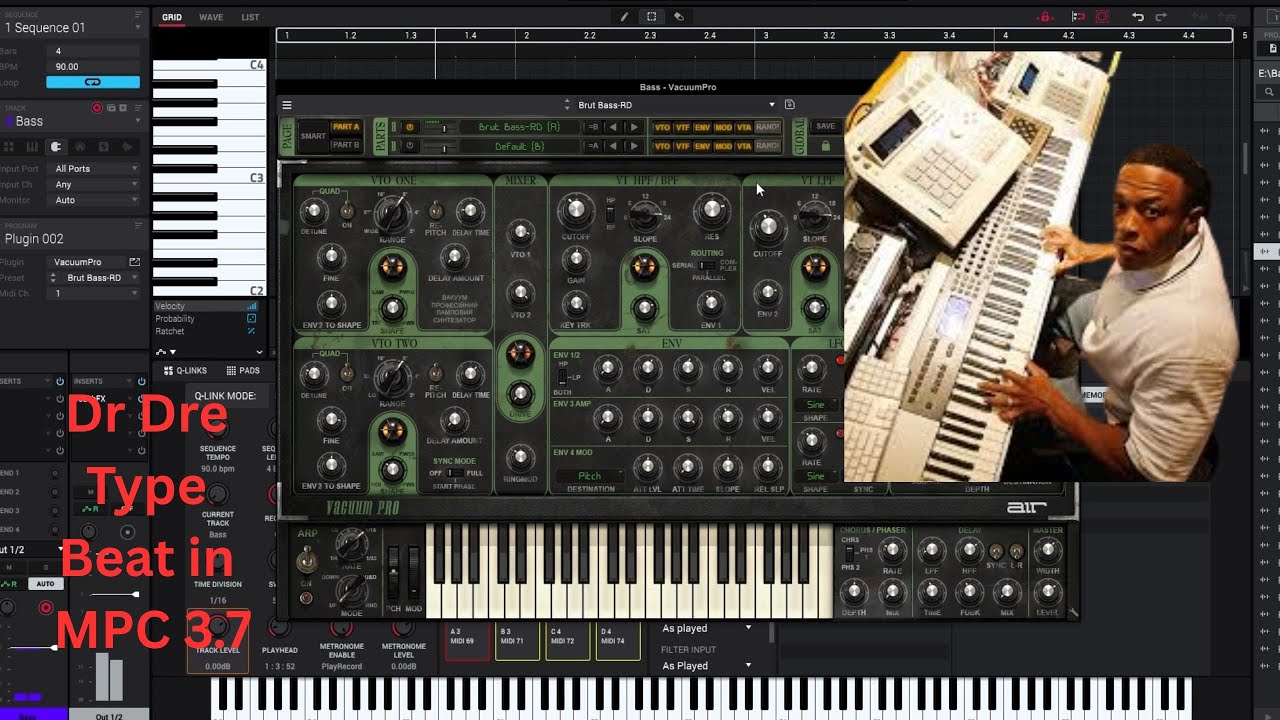
Task: Click the SMART page button
Action: [x=313, y=136]
